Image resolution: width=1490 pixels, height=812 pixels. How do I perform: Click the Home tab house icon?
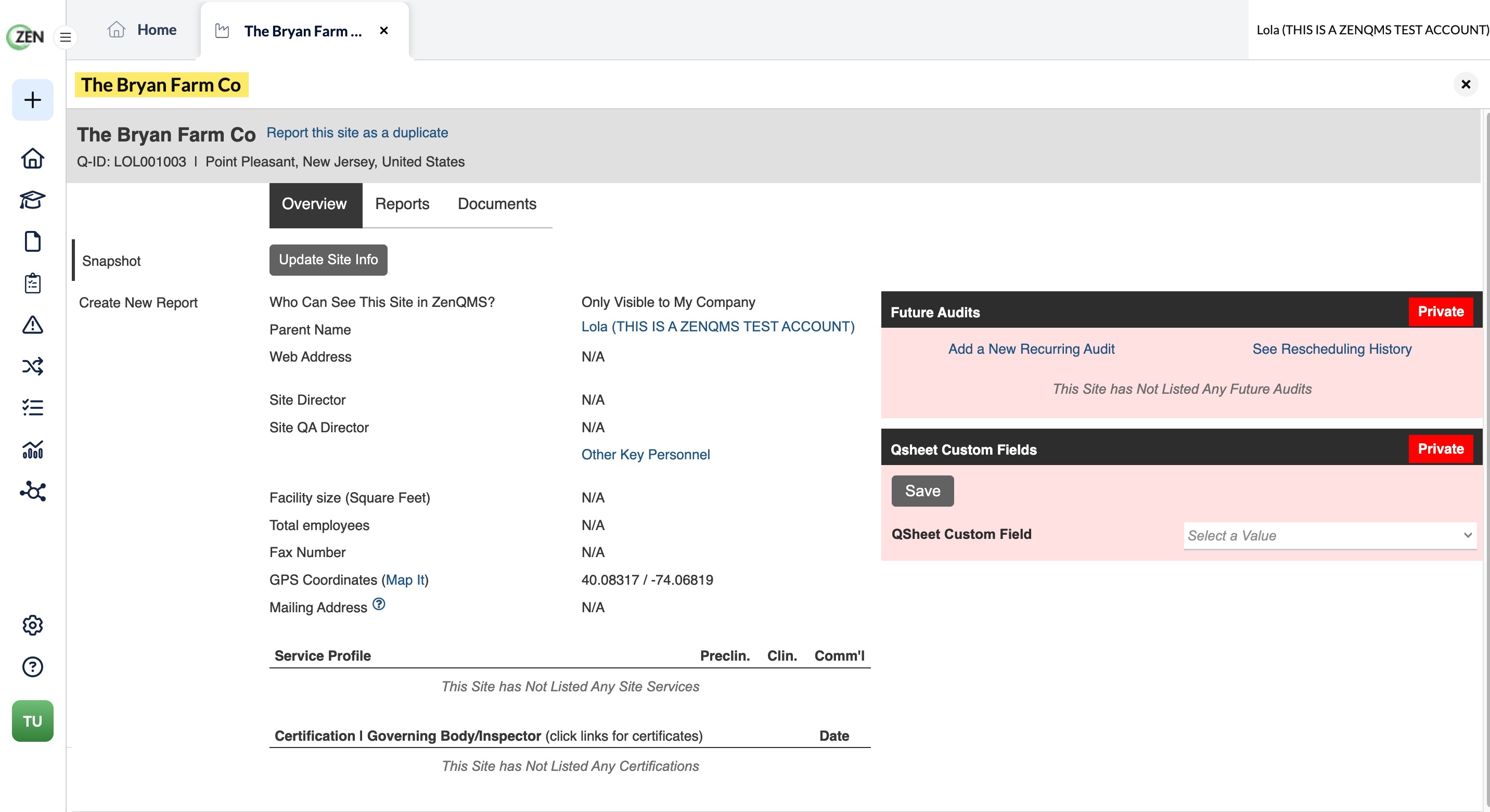point(116,30)
